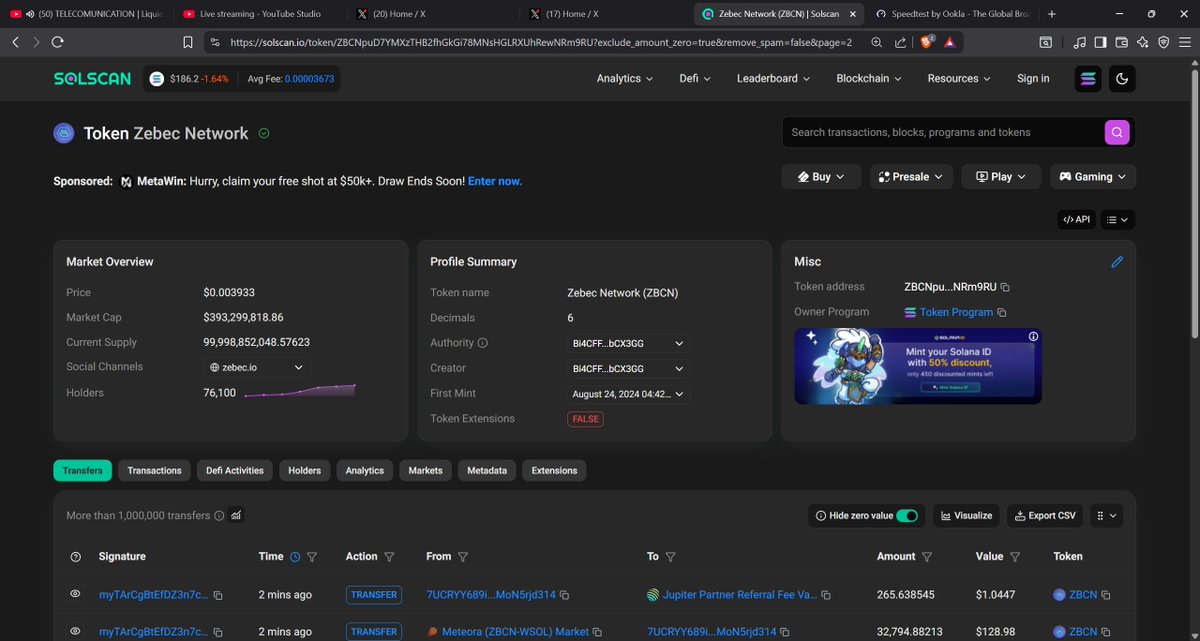Image resolution: width=1200 pixels, height=641 pixels.
Task: Open the Play dropdown
Action: pyautogui.click(x=1001, y=177)
